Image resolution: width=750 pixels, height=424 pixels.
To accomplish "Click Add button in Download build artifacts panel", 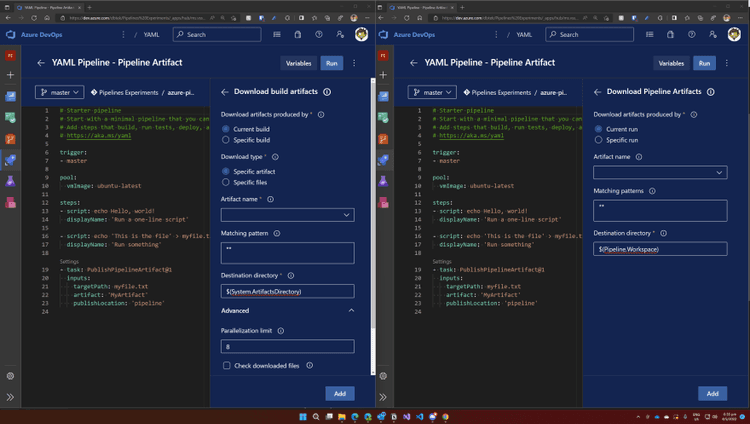I will [339, 393].
